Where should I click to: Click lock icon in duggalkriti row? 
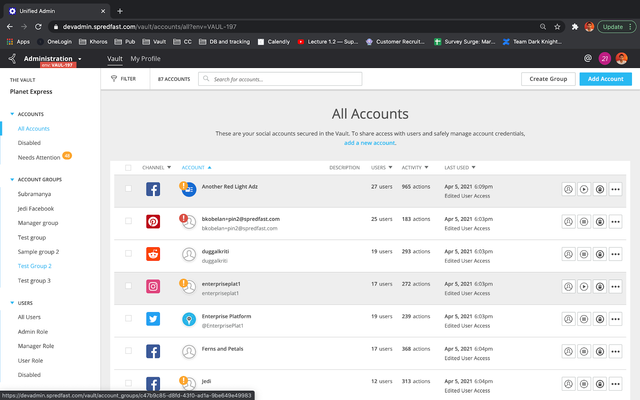coord(600,254)
